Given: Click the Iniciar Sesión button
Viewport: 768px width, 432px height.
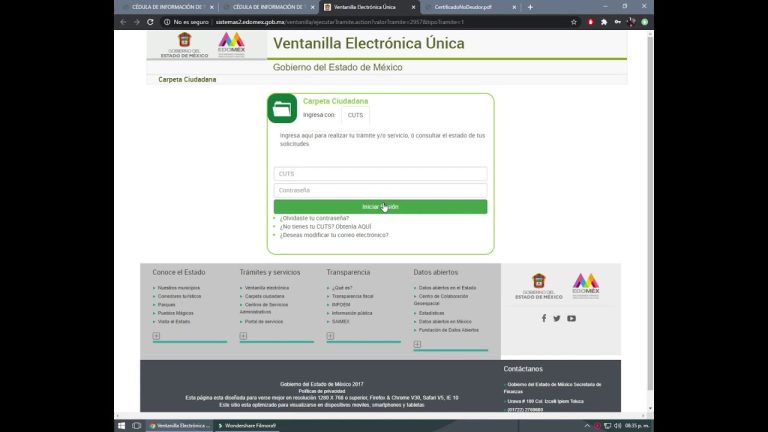Looking at the screenshot, I should [x=381, y=207].
